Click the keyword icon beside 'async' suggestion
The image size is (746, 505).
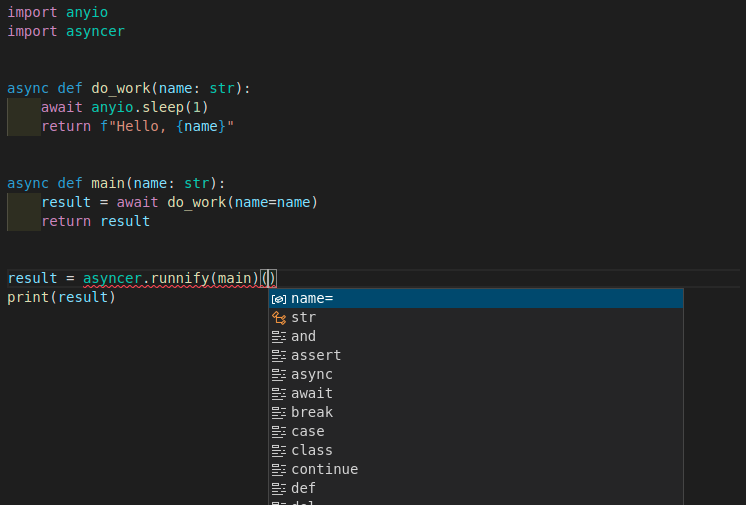[279, 375]
